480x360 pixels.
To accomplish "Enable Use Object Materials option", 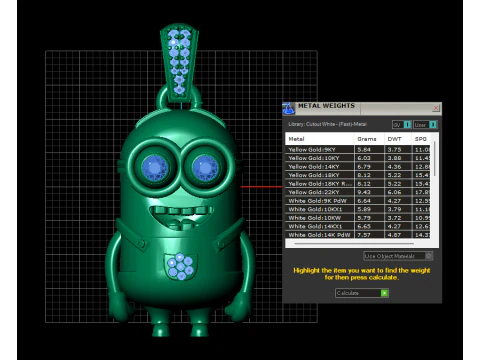I will (x=398, y=256).
